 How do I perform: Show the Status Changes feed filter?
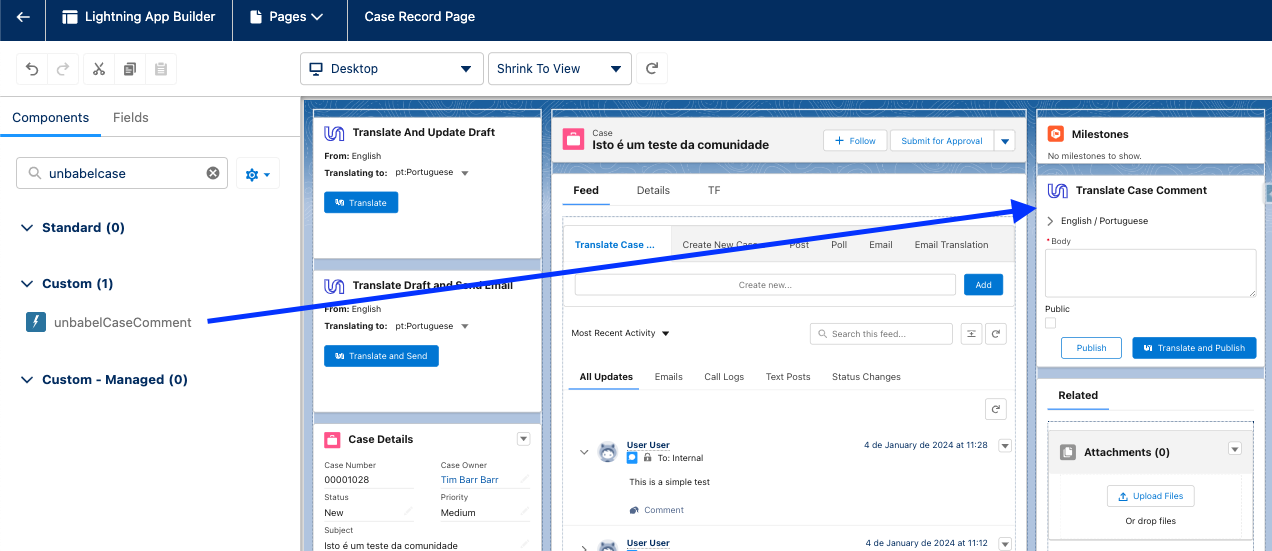[x=866, y=377]
